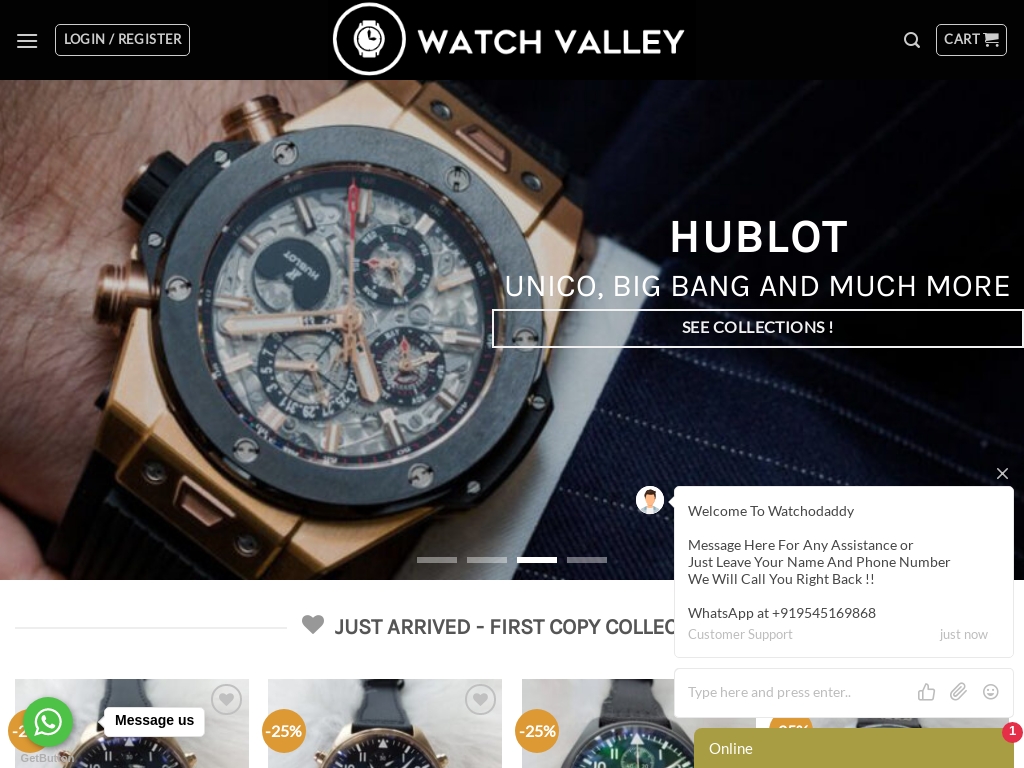Open the CART button
The height and width of the screenshot is (768, 1024).
point(971,40)
